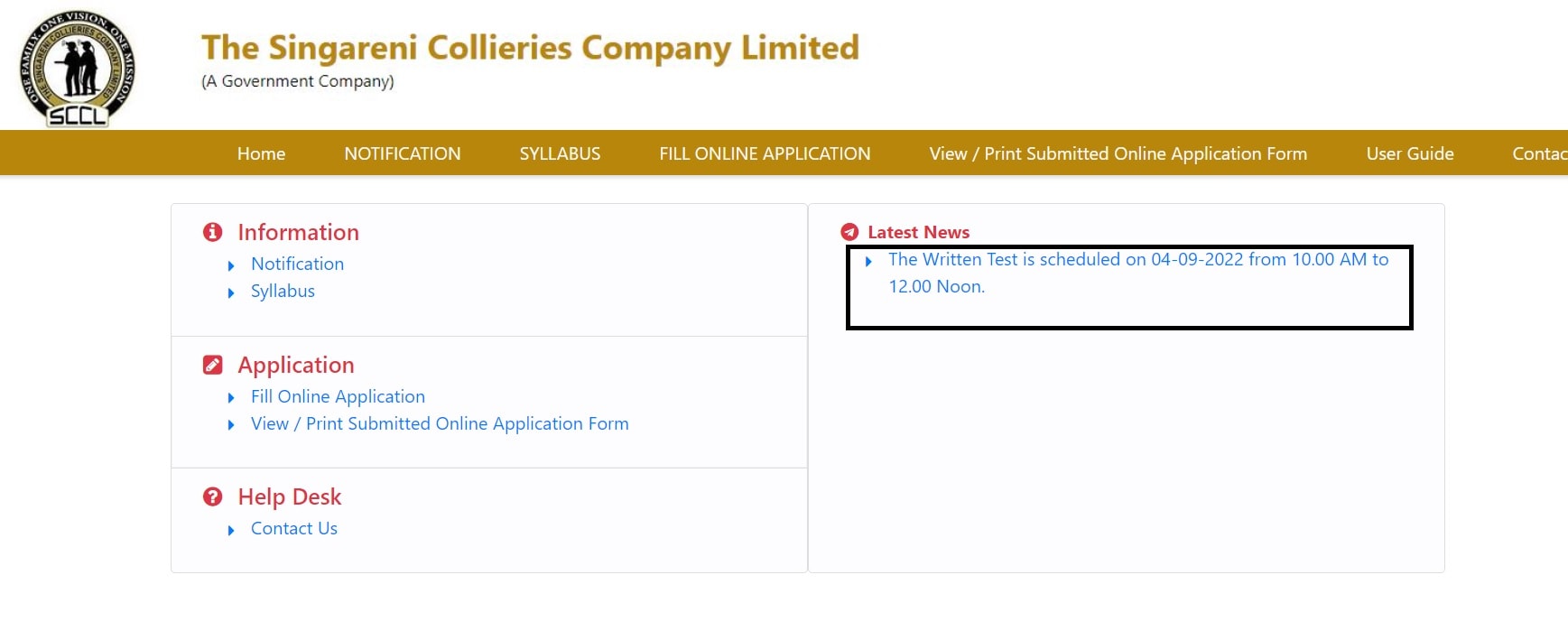Click View / Print Submitted Application link in panel

(440, 423)
